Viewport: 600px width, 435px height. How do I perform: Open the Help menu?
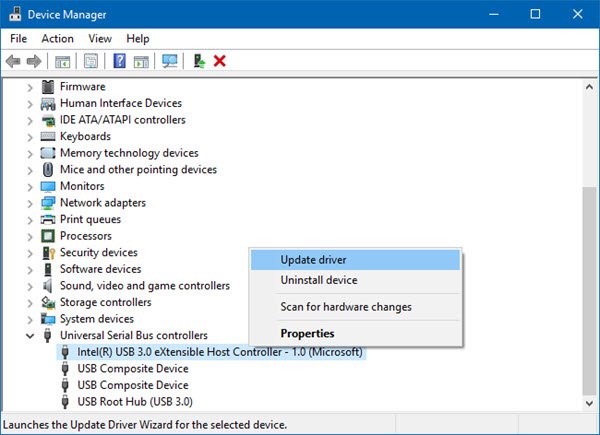138,39
